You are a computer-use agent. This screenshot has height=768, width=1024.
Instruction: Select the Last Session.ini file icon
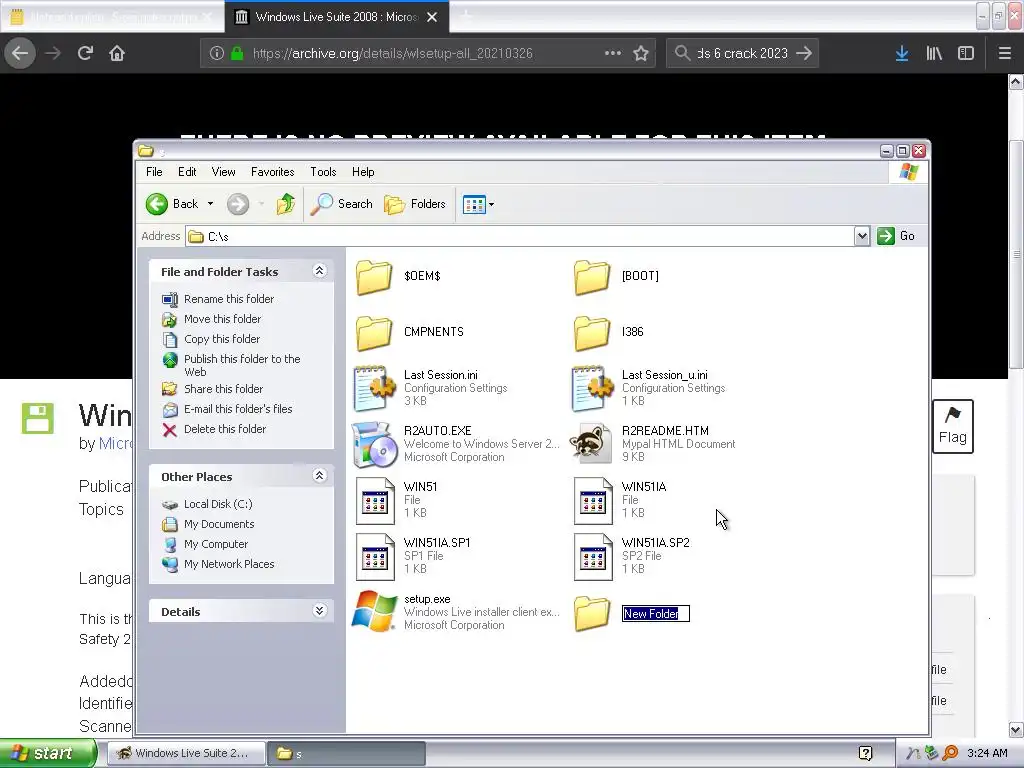[x=375, y=388]
